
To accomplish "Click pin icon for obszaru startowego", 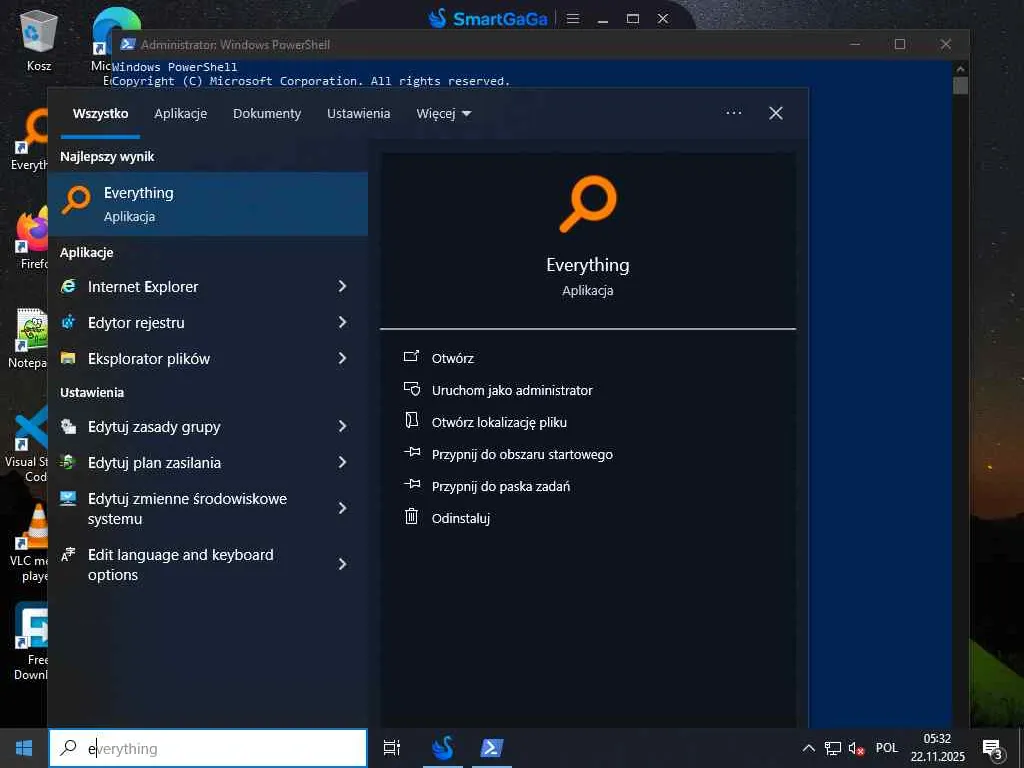I will 412,452.
